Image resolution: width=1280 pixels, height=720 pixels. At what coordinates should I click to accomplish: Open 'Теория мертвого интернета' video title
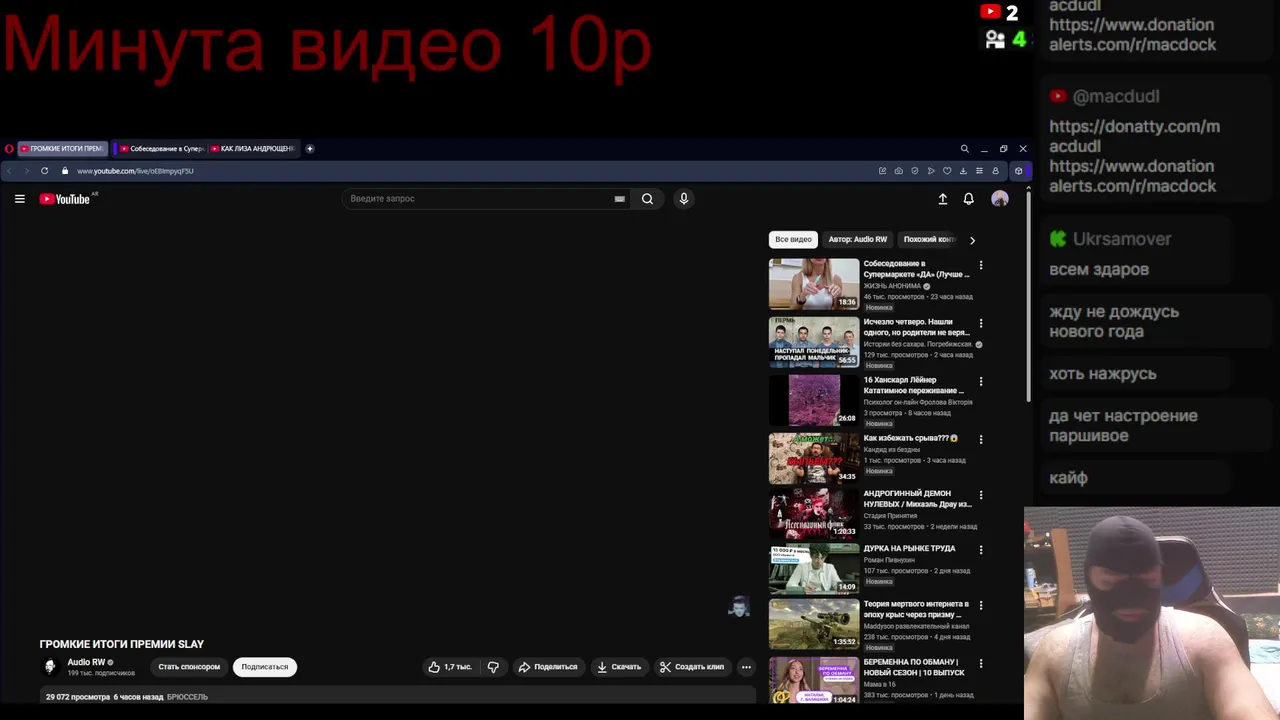(916, 609)
